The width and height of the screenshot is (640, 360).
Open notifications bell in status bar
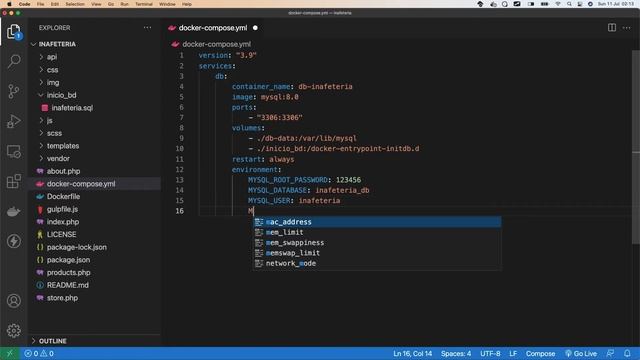627,353
